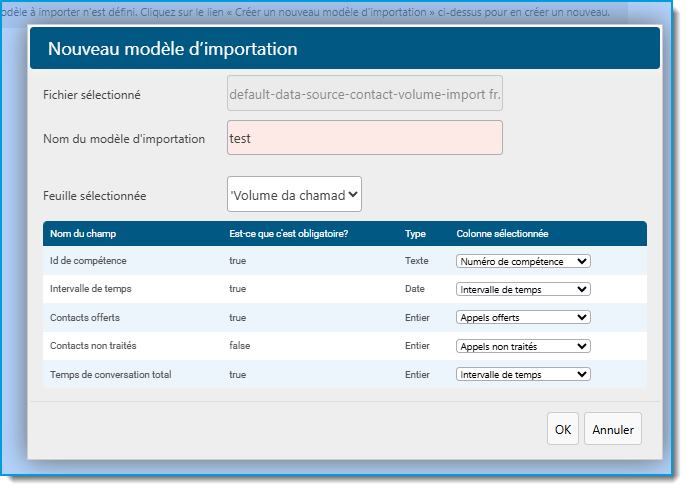The width and height of the screenshot is (687, 490).
Task: Click the Entier type in Temps de conversation row
Action: (x=417, y=375)
